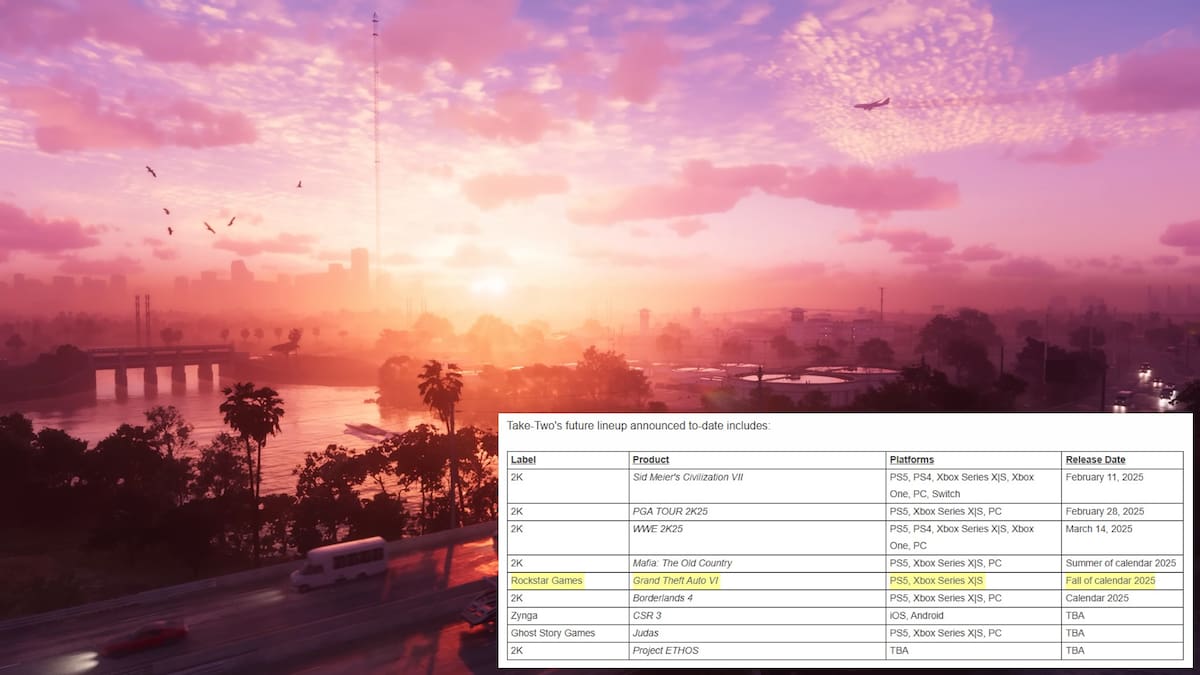Screen dimensions: 1200x675
Task: Click the 2K label in Civilization VII row
Action: [x=517, y=477]
